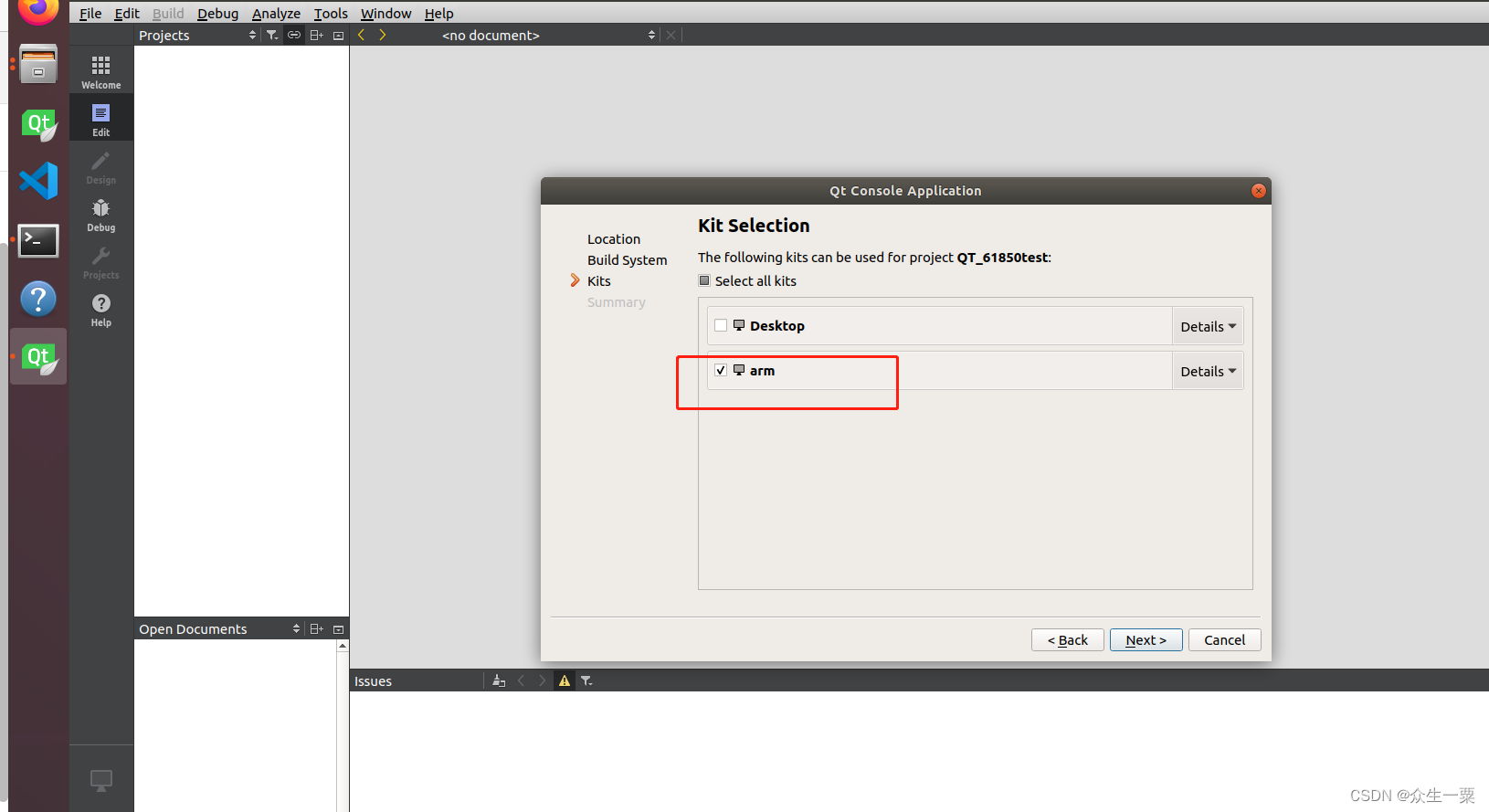This screenshot has width=1489, height=812.
Task: Close the Open Documents pane
Action: (x=339, y=628)
